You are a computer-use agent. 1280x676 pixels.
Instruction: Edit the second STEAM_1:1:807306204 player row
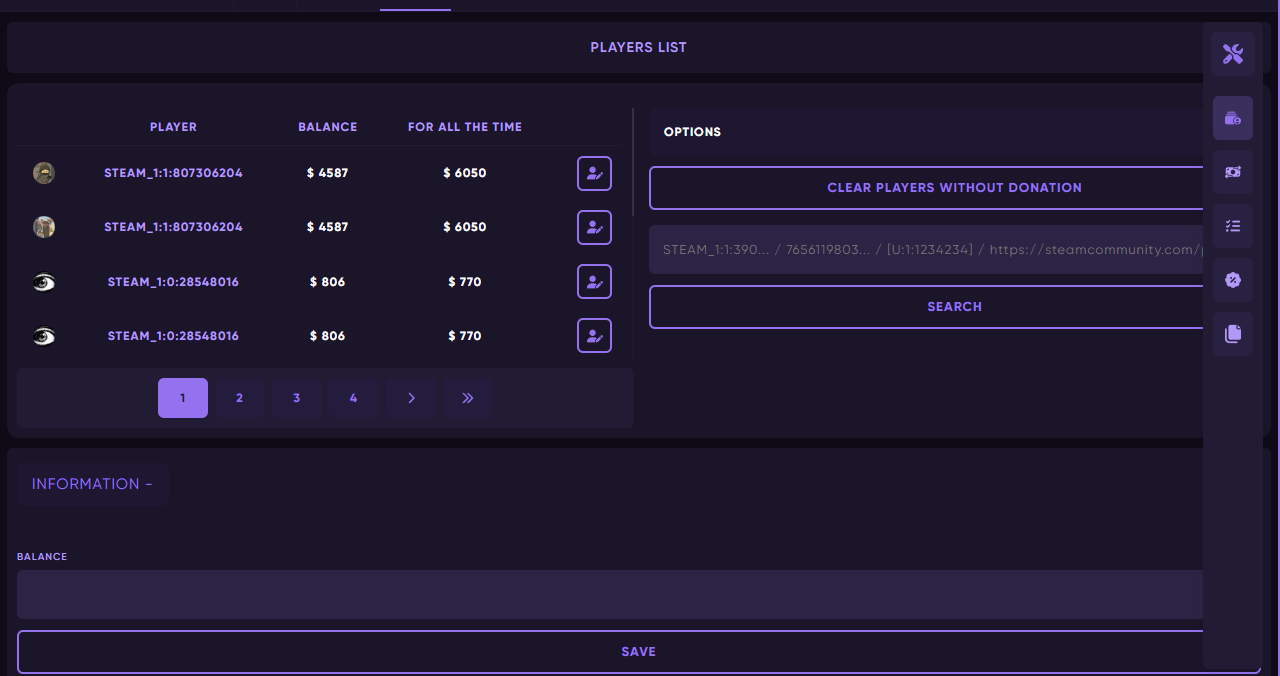594,227
